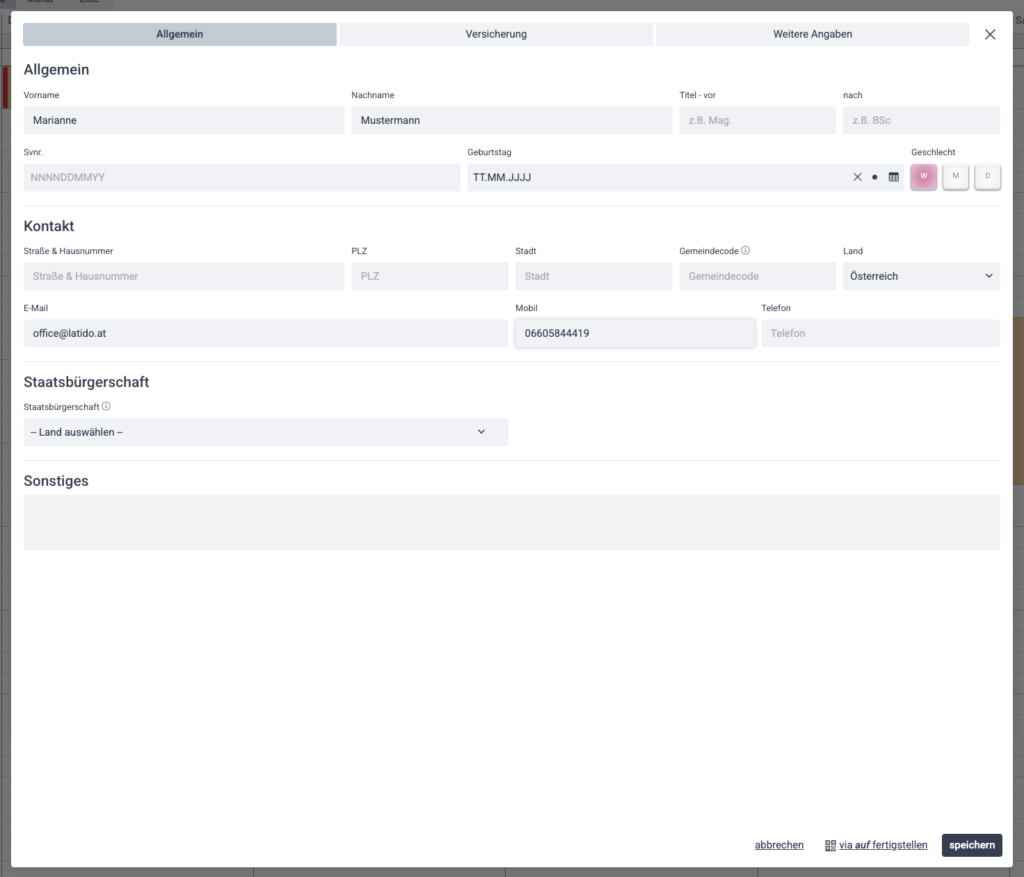Image resolution: width=1024 pixels, height=877 pixels.
Task: Focus the Svnr. input field
Action: point(241,177)
